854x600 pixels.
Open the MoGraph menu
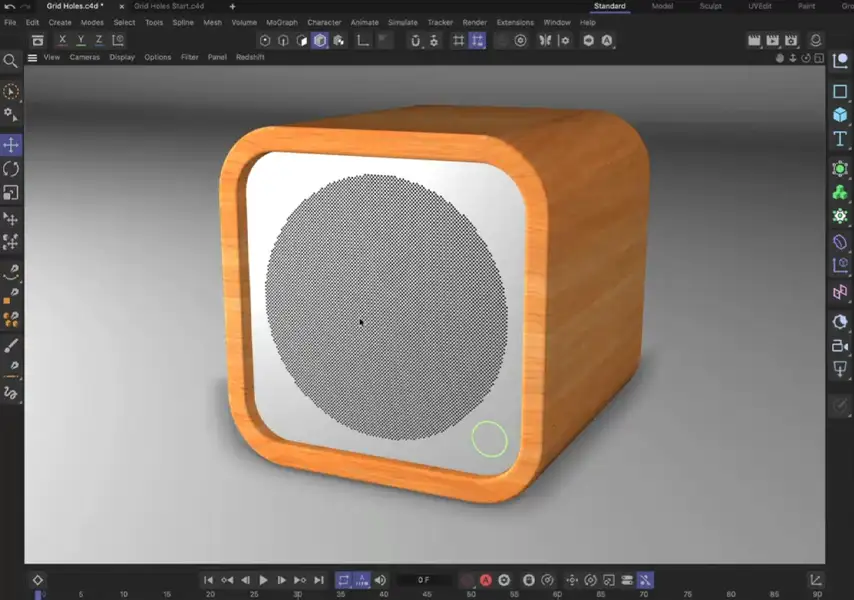(x=281, y=22)
